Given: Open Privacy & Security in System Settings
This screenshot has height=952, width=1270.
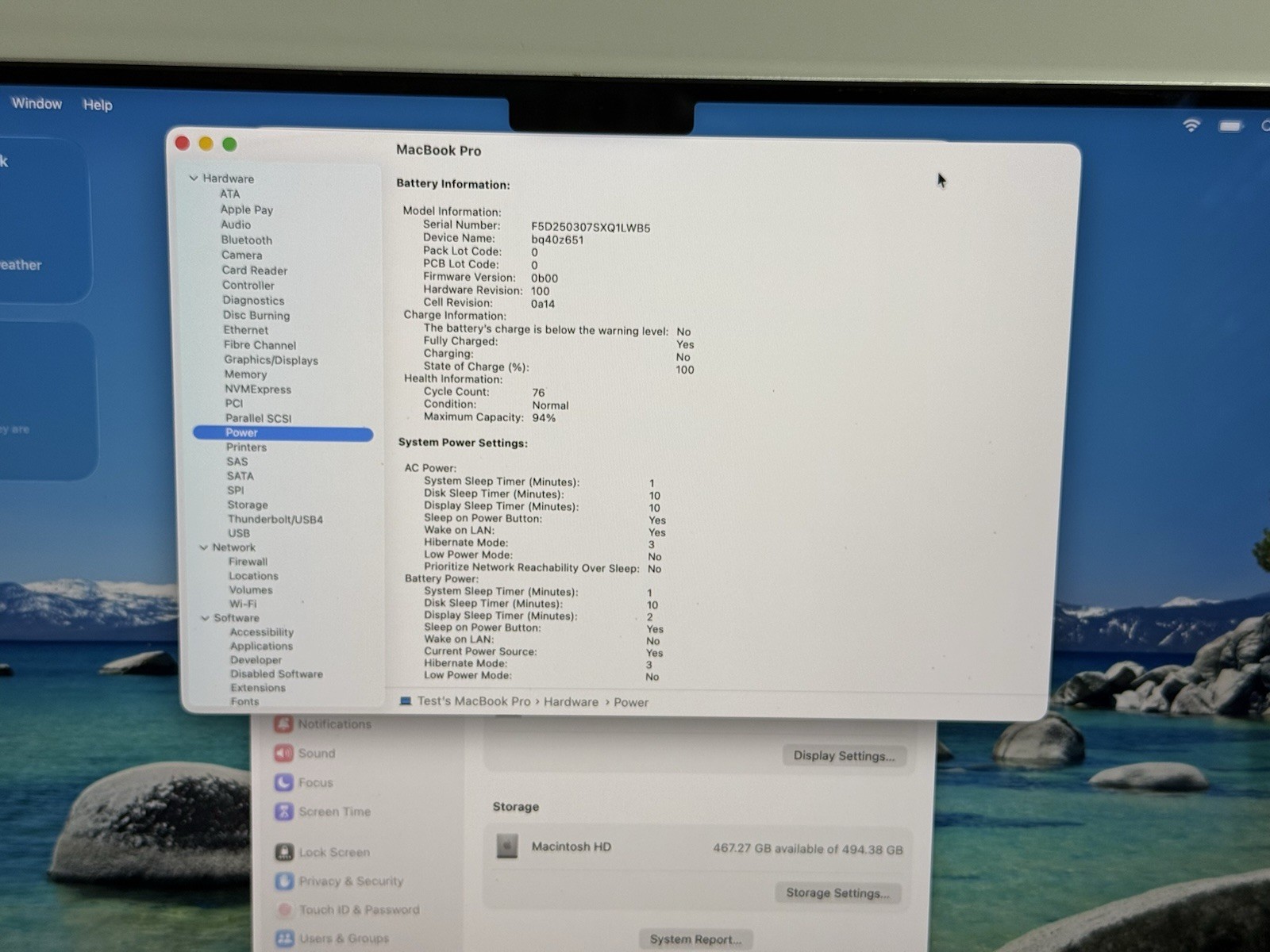Looking at the screenshot, I should (x=340, y=881).
